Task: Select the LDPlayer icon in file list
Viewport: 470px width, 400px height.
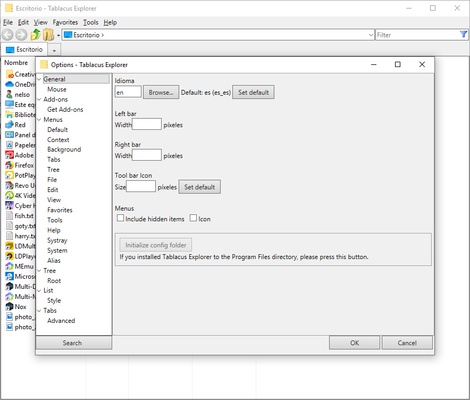Action: pyautogui.click(x=9, y=256)
